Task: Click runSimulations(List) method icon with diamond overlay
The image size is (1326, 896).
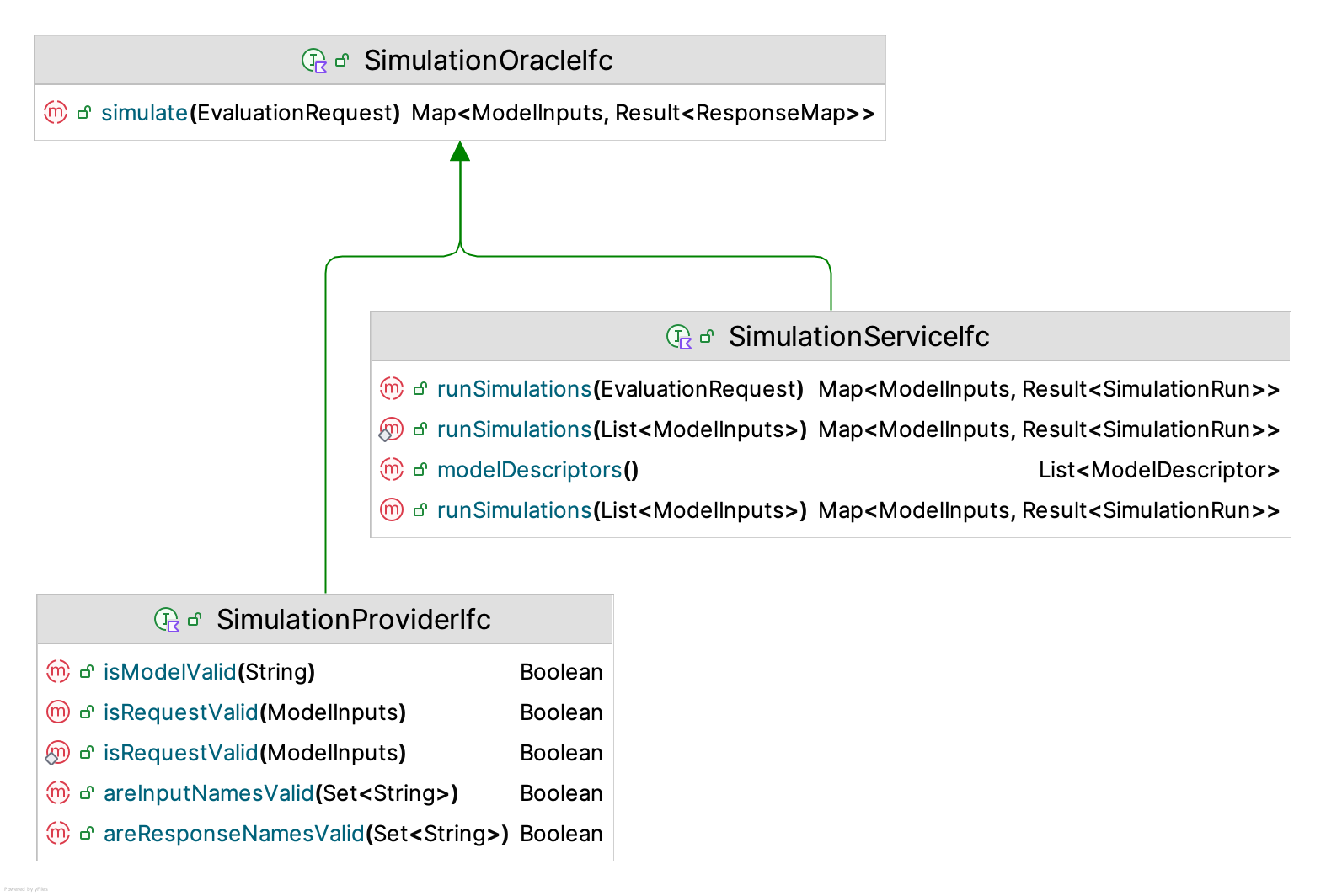Action: (x=391, y=429)
